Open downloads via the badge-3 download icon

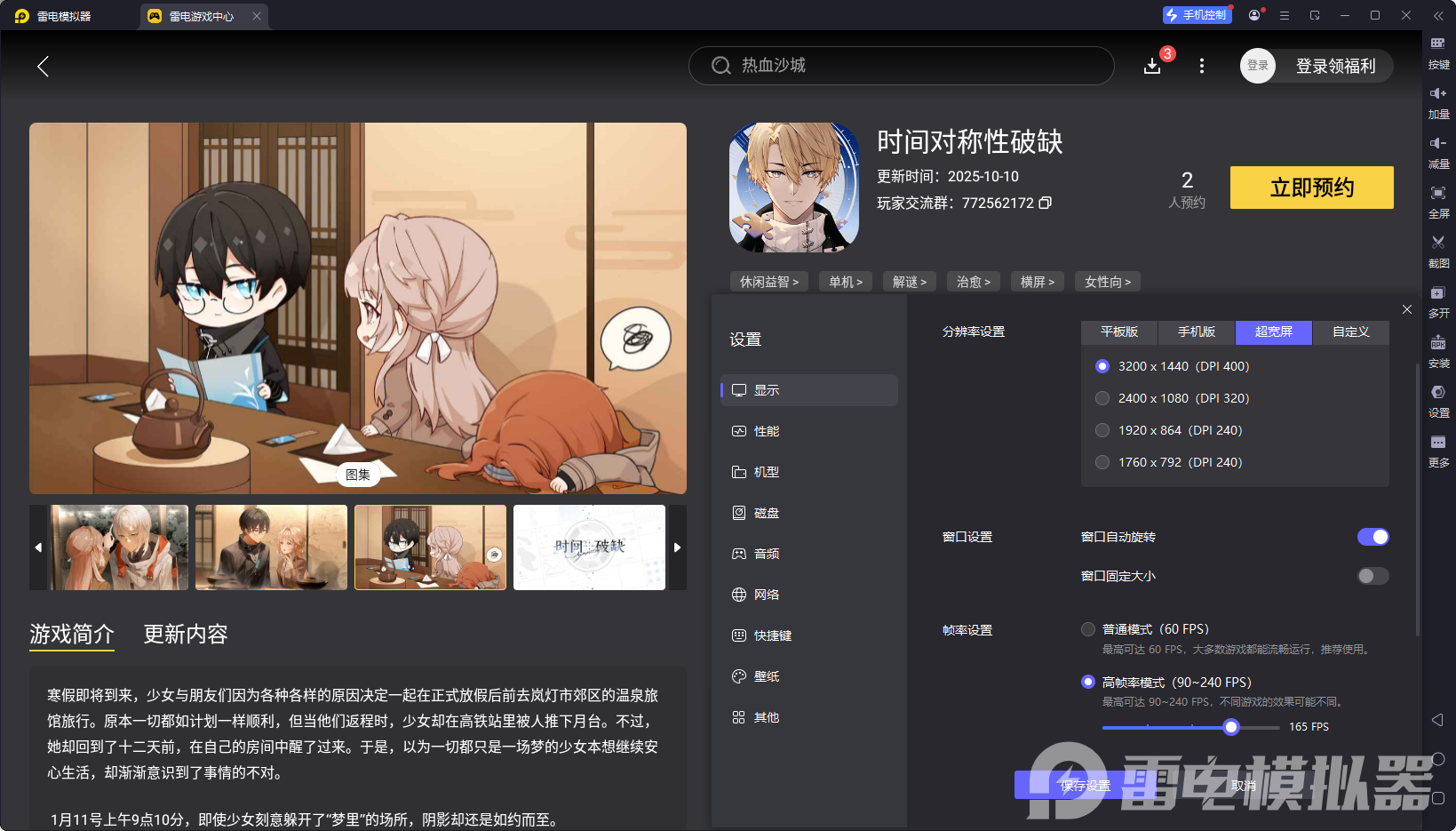point(1152,66)
